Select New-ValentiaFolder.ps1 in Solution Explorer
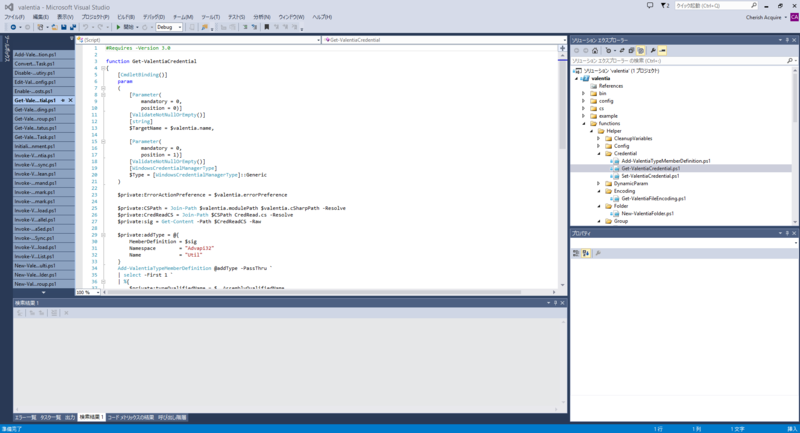800x433 pixels. pos(647,214)
